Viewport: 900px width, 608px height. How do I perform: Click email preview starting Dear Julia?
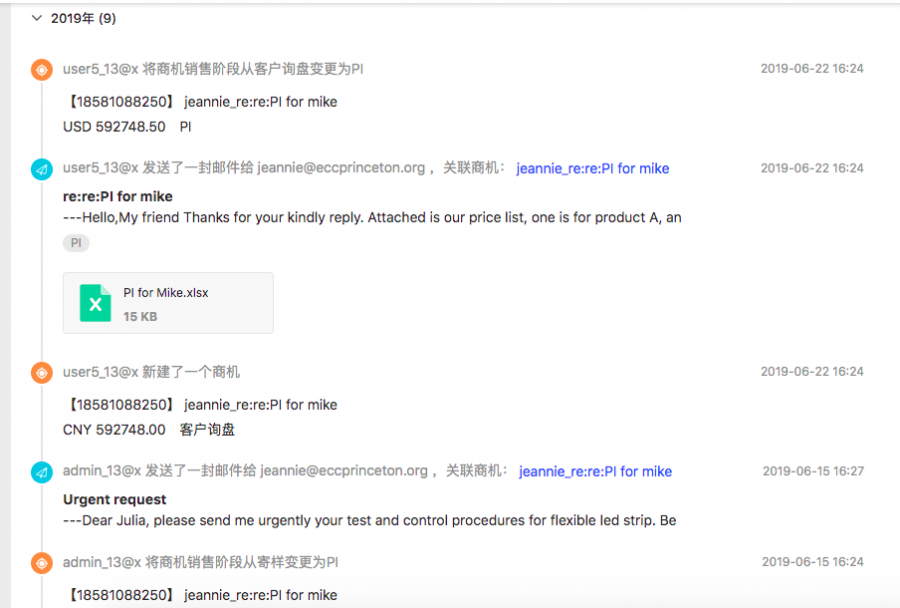(370, 521)
